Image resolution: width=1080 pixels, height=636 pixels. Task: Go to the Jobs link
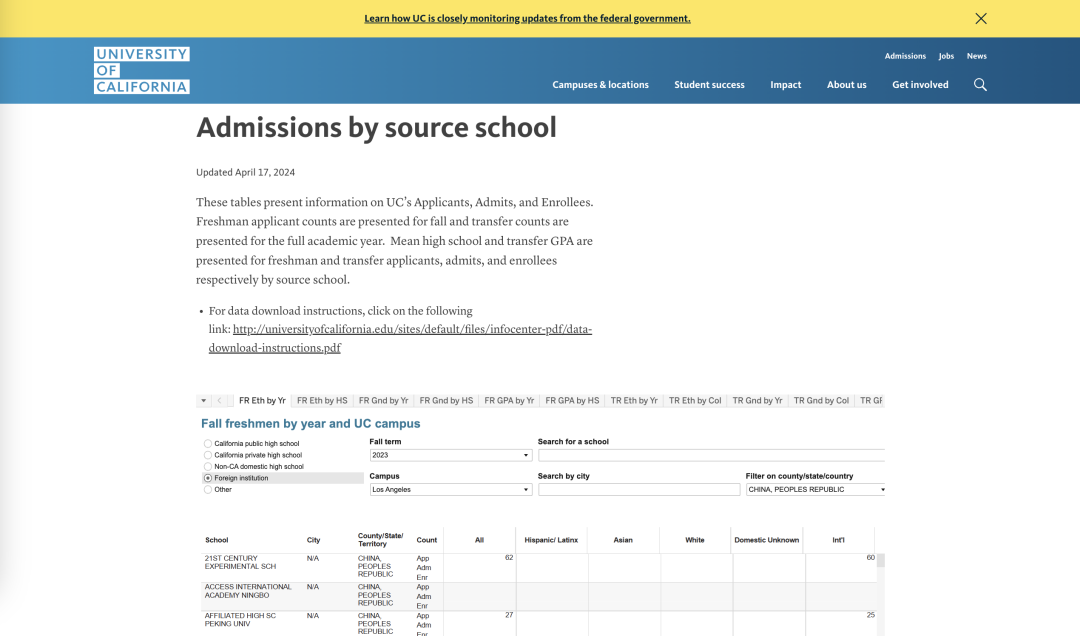946,56
